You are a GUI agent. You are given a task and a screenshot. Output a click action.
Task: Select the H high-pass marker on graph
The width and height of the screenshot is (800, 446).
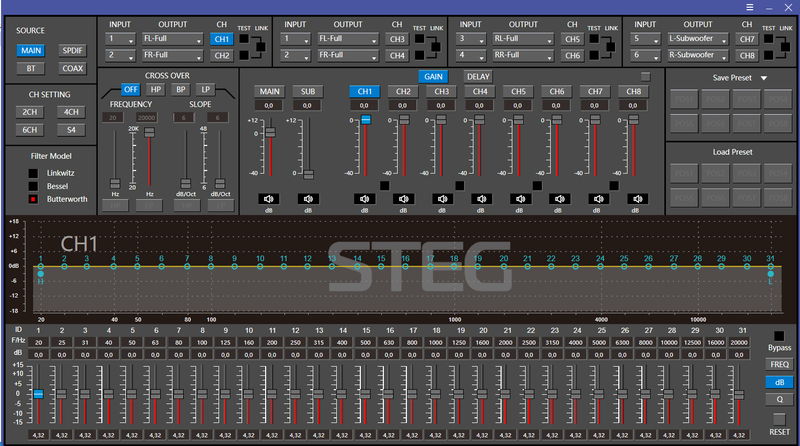point(41,275)
